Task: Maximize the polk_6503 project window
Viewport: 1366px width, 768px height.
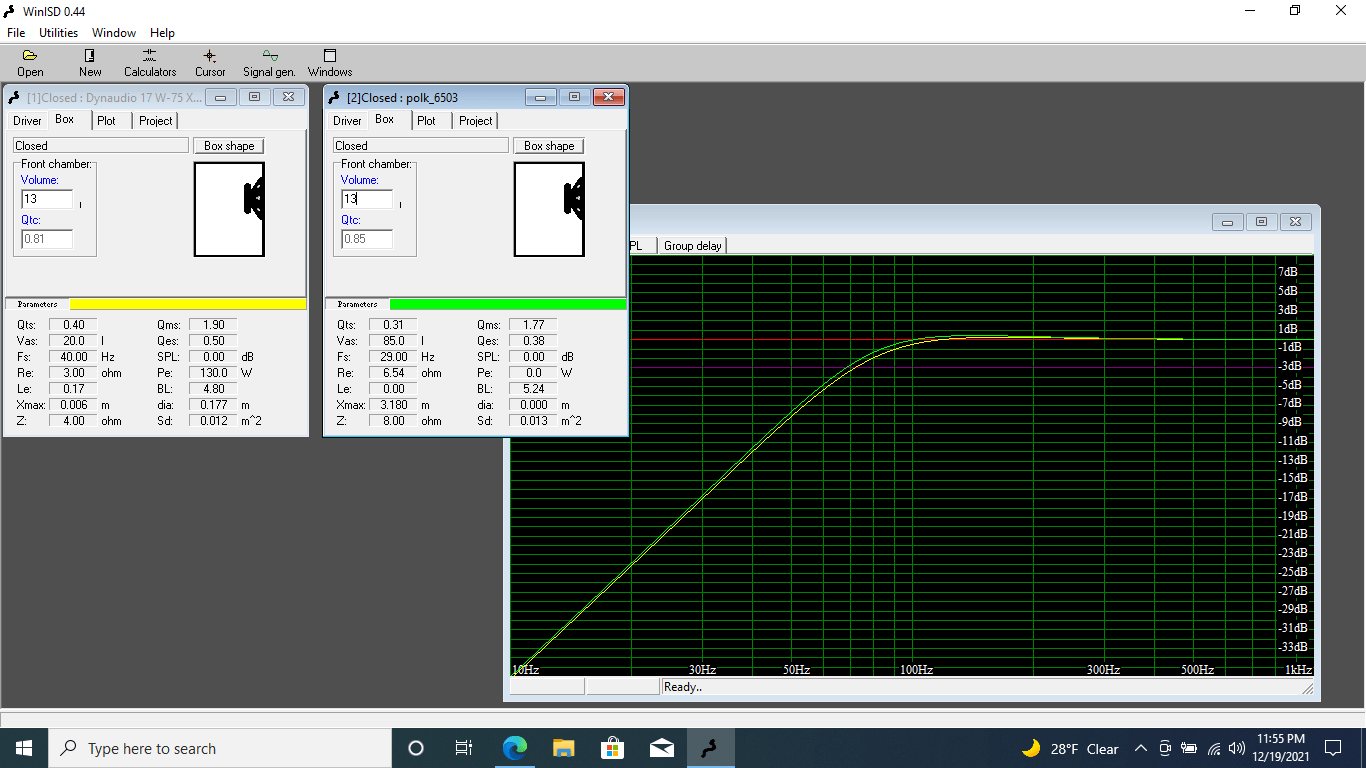Action: [574, 97]
